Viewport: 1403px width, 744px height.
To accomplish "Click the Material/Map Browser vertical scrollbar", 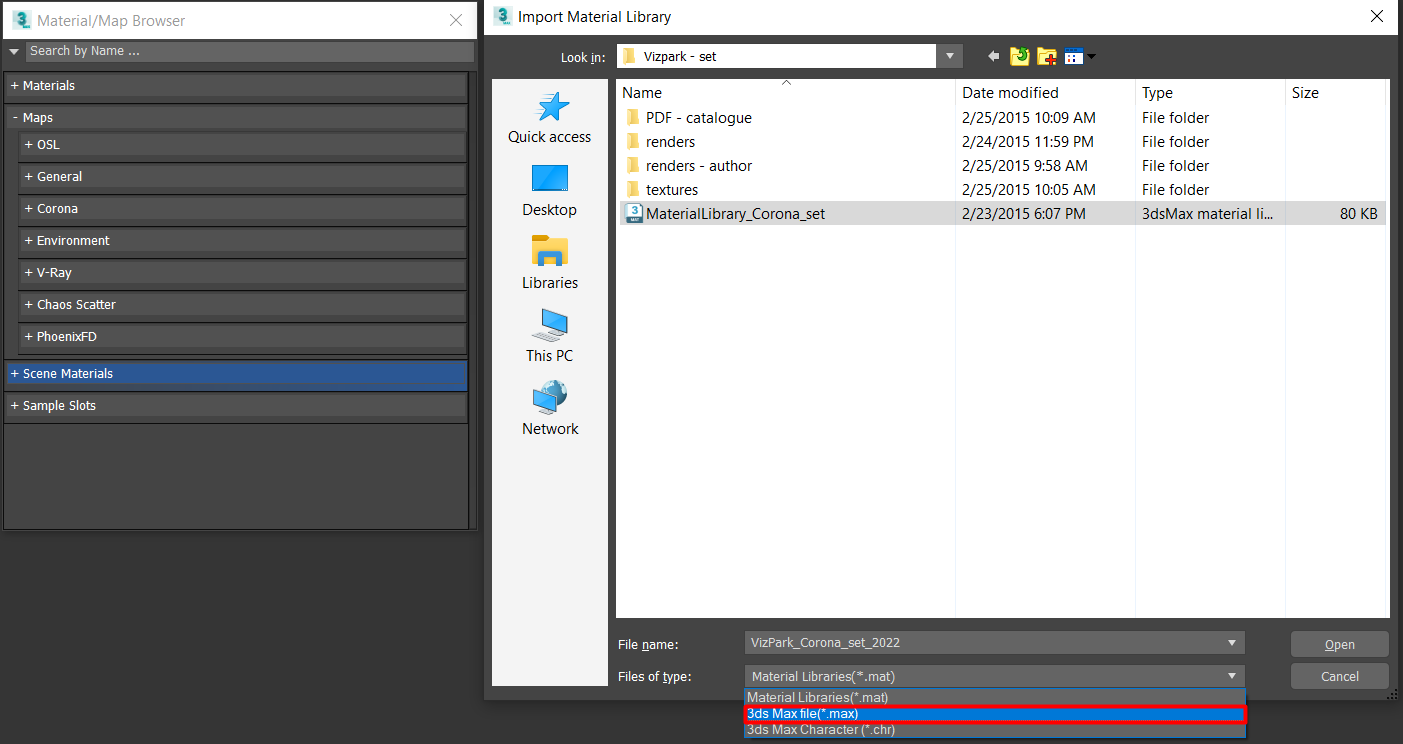I will 474,300.
